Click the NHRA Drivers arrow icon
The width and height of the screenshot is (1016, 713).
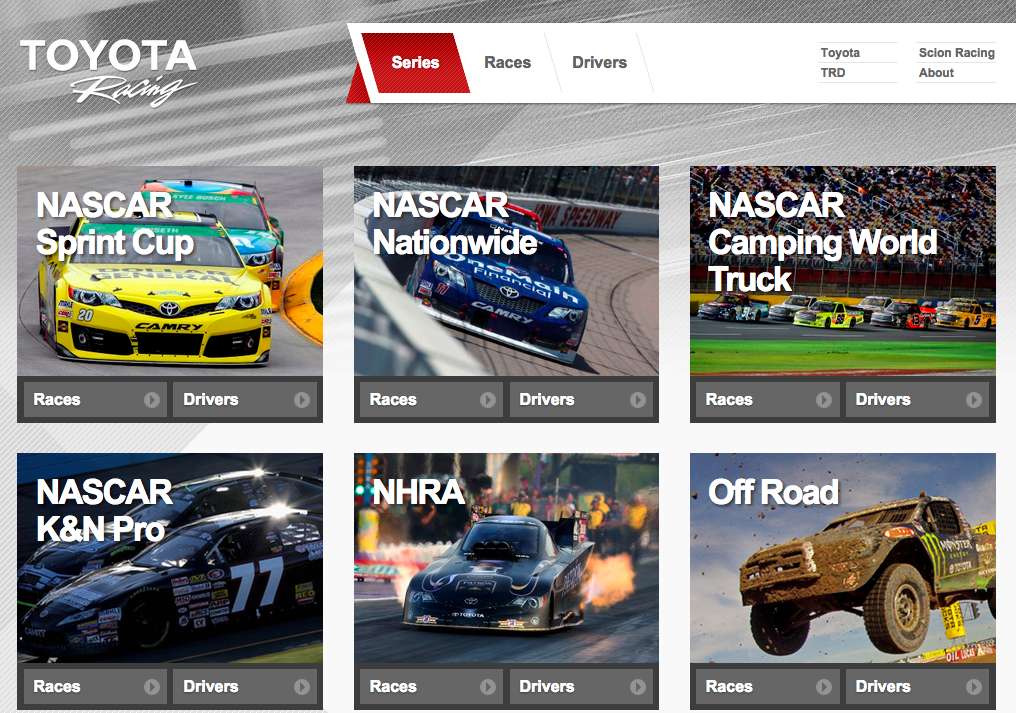point(638,686)
